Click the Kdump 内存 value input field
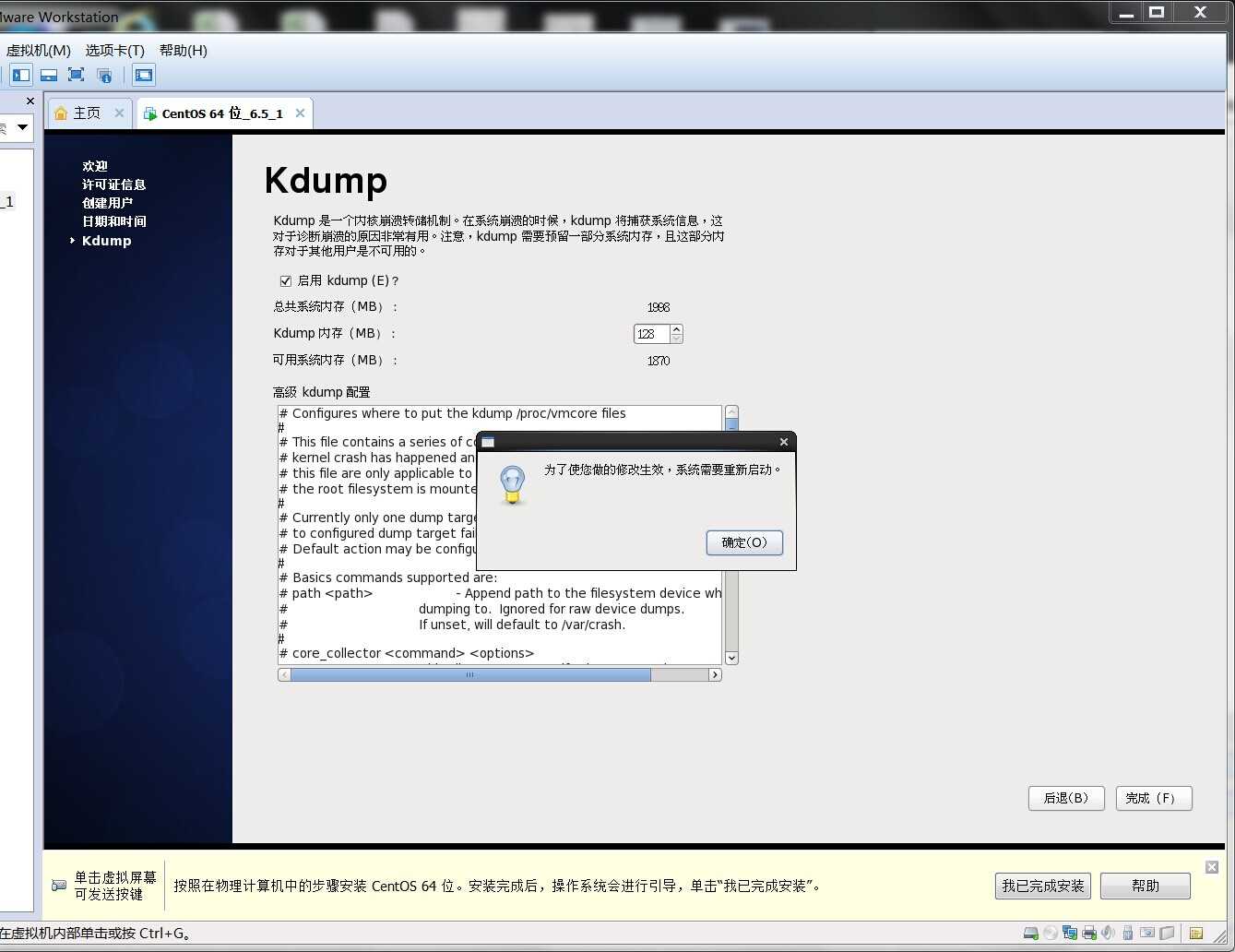 651,334
